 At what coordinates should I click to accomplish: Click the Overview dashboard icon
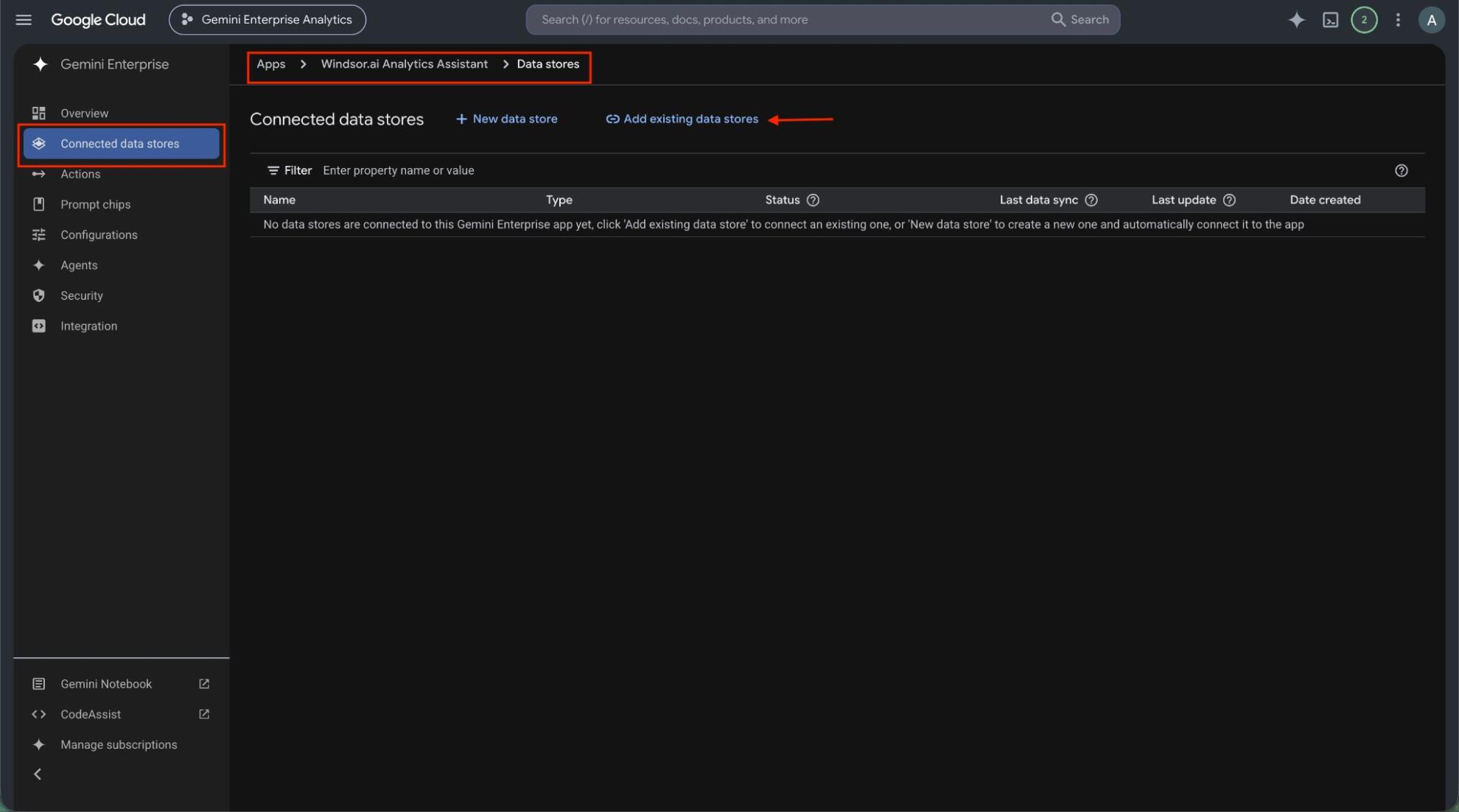click(39, 113)
